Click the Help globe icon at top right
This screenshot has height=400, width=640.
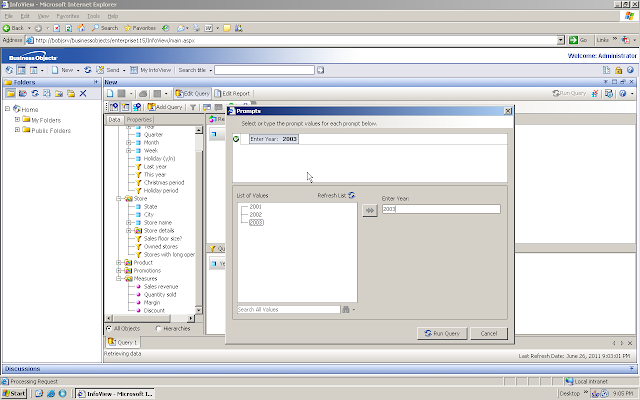(x=630, y=70)
